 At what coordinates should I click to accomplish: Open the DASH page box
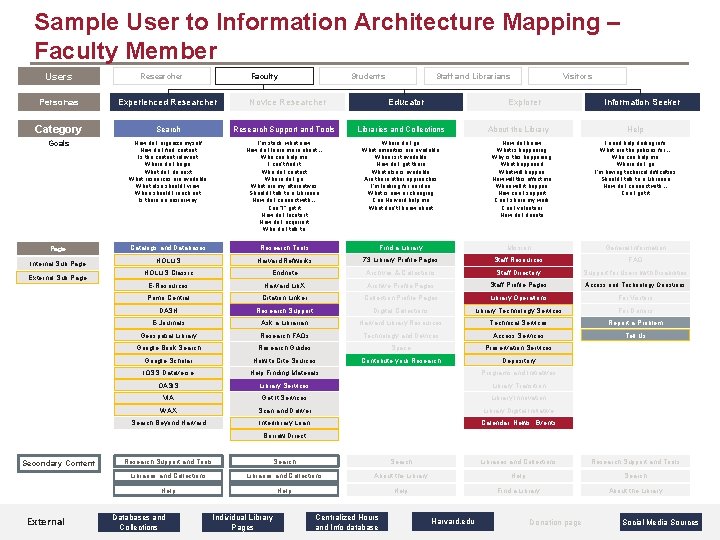168,310
